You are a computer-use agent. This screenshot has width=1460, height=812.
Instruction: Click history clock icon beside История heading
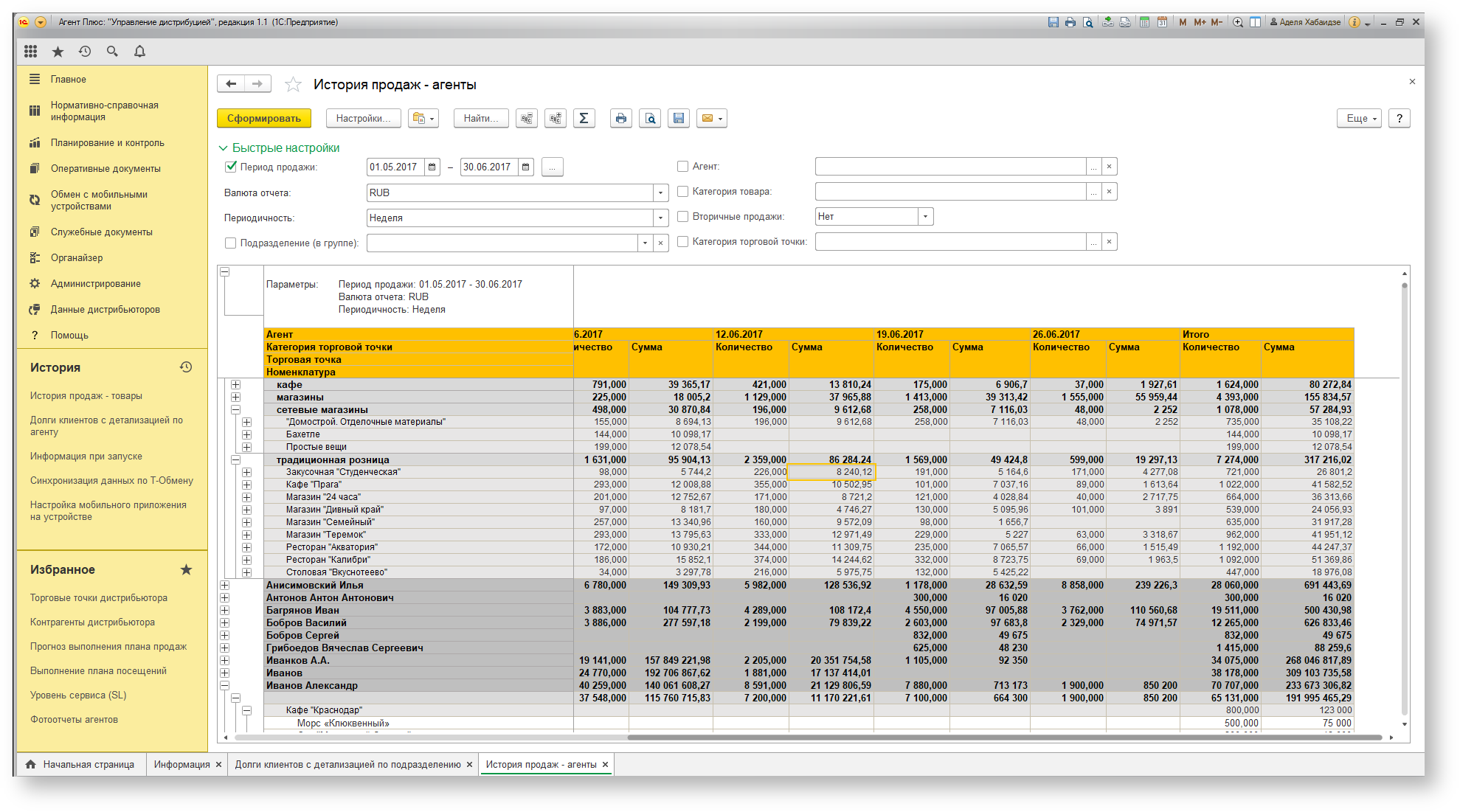(186, 367)
